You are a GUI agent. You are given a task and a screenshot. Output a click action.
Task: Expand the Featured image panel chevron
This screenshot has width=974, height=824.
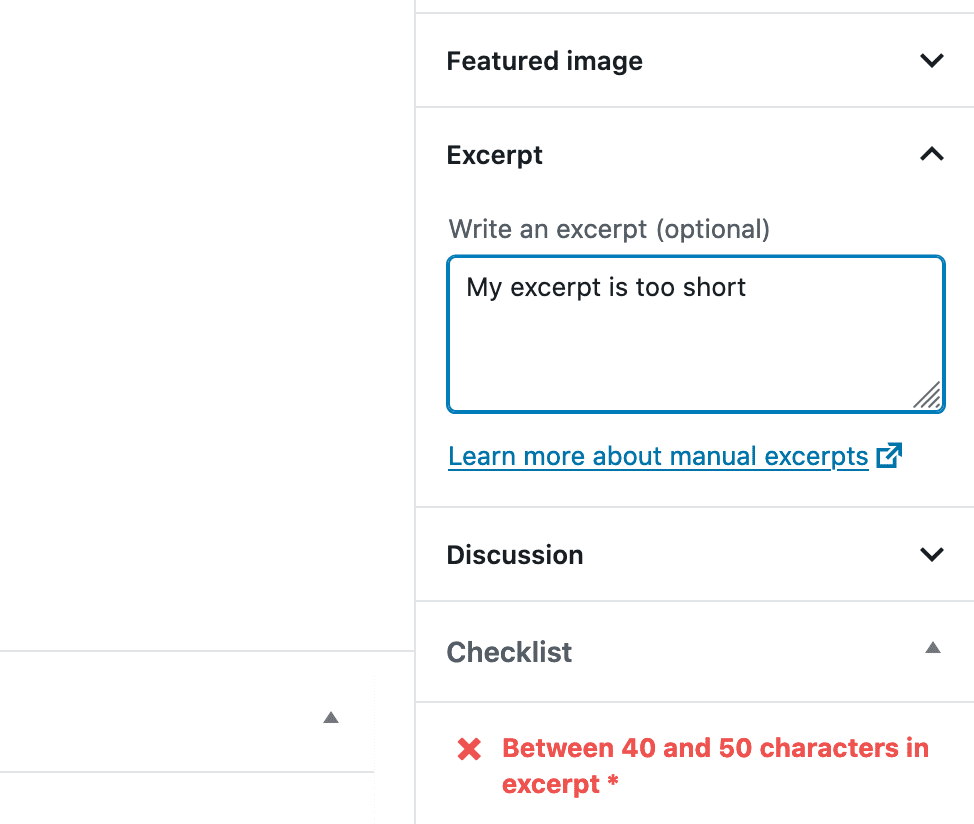[x=931, y=61]
